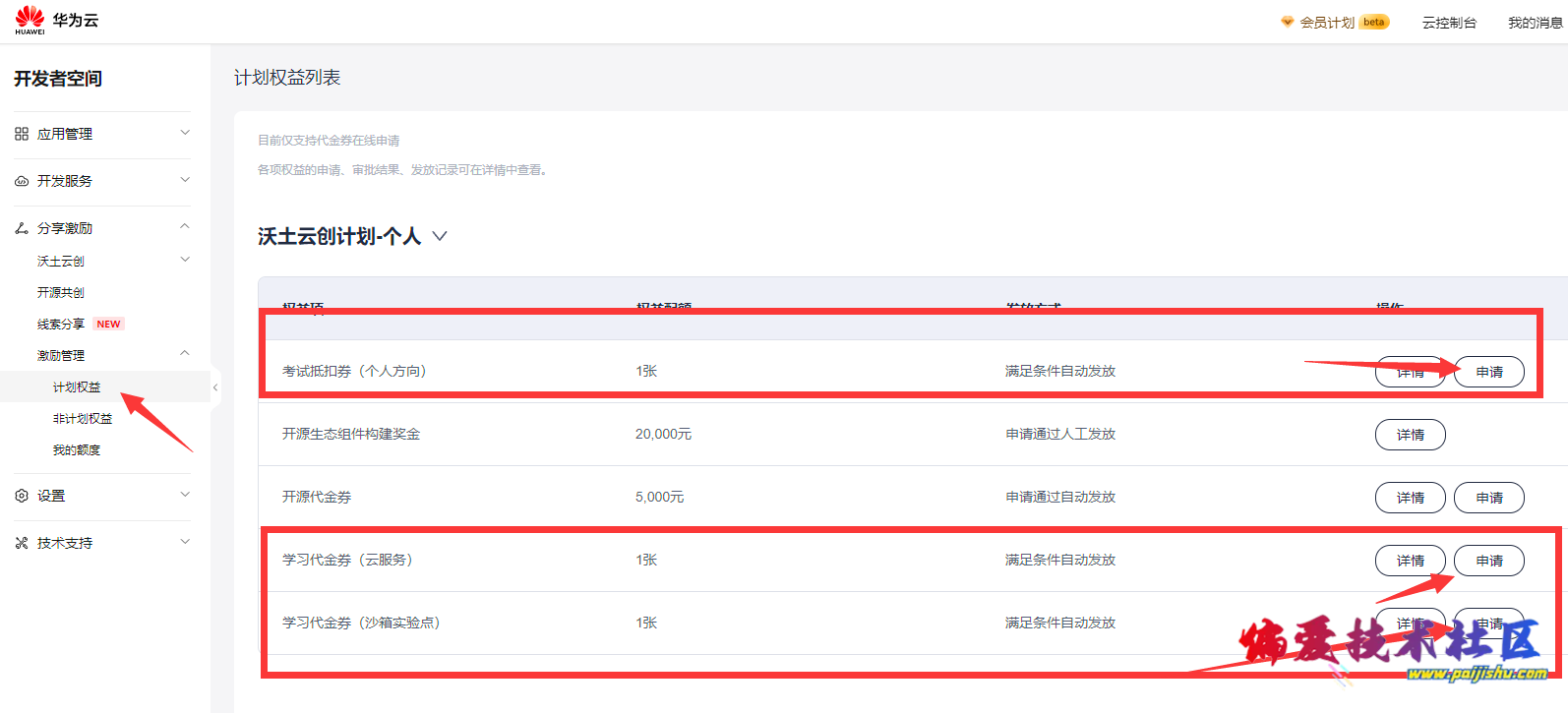Open 设置 in the sidebar

(x=51, y=496)
